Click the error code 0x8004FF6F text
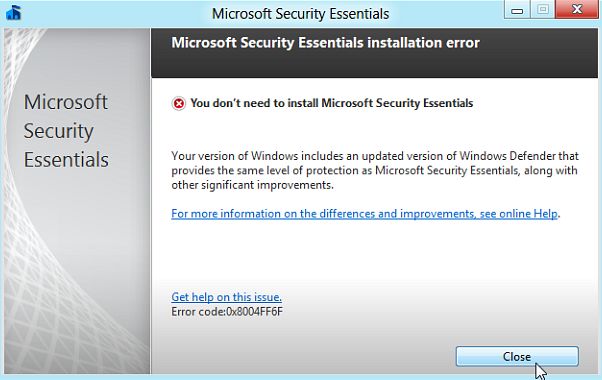Viewport: 602px width, 380px height. (227, 311)
